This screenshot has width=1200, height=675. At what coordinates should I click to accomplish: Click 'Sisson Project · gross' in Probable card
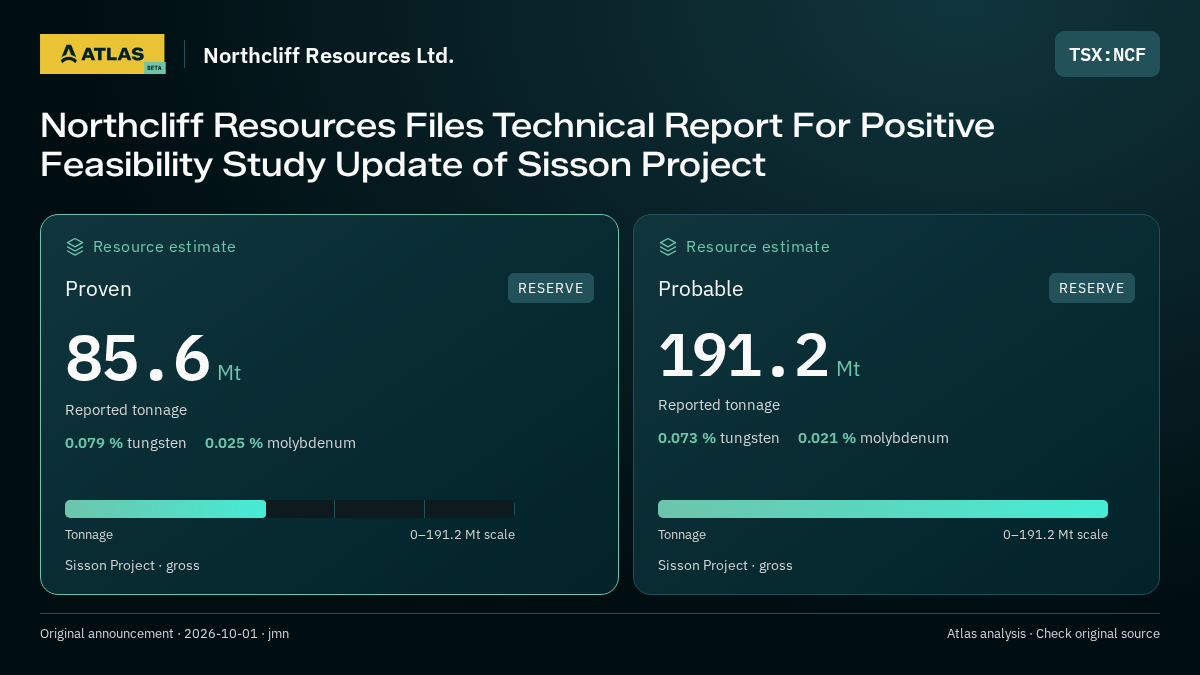[725, 566]
